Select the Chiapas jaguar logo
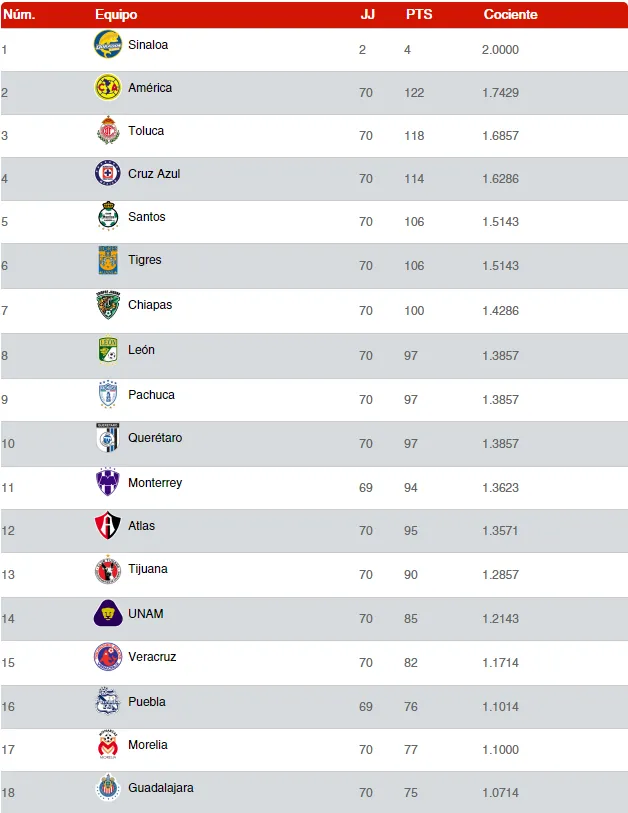The image size is (628, 813). (x=108, y=305)
